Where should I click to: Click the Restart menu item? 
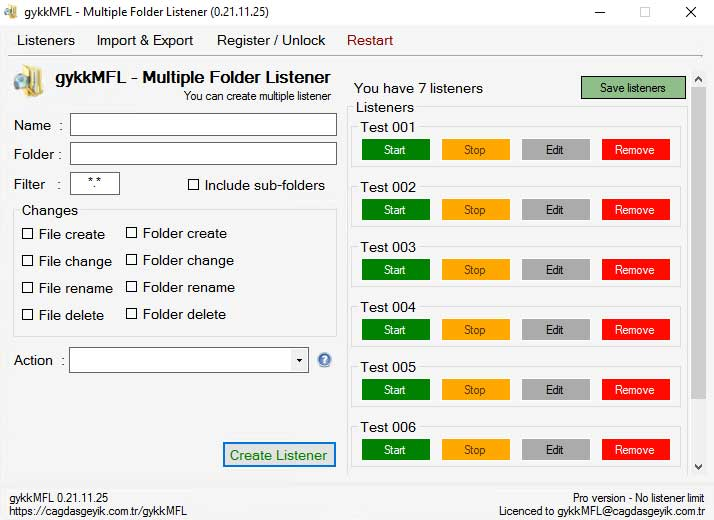(370, 40)
